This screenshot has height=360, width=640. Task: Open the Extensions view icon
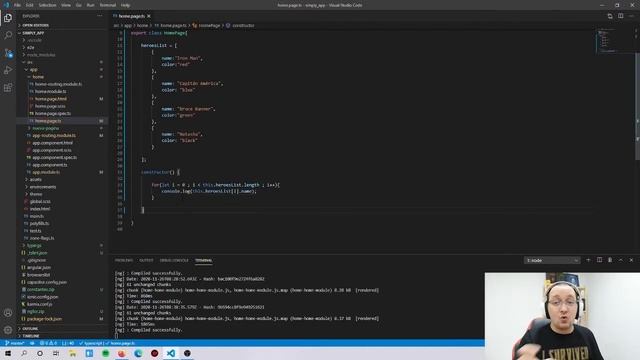pyautogui.click(x=8, y=88)
